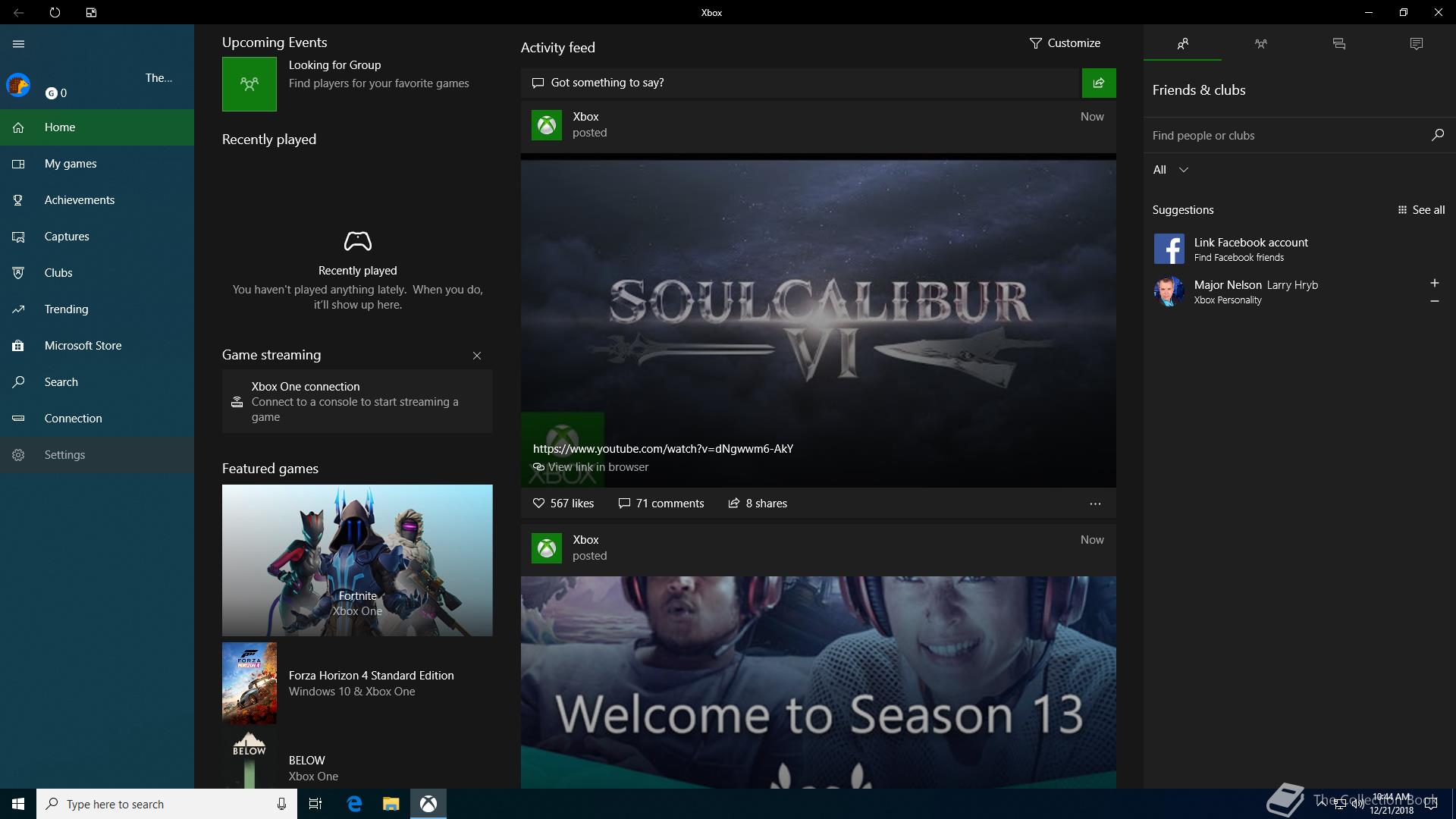Open the hamburger navigation menu
1456x819 pixels.
tap(18, 44)
